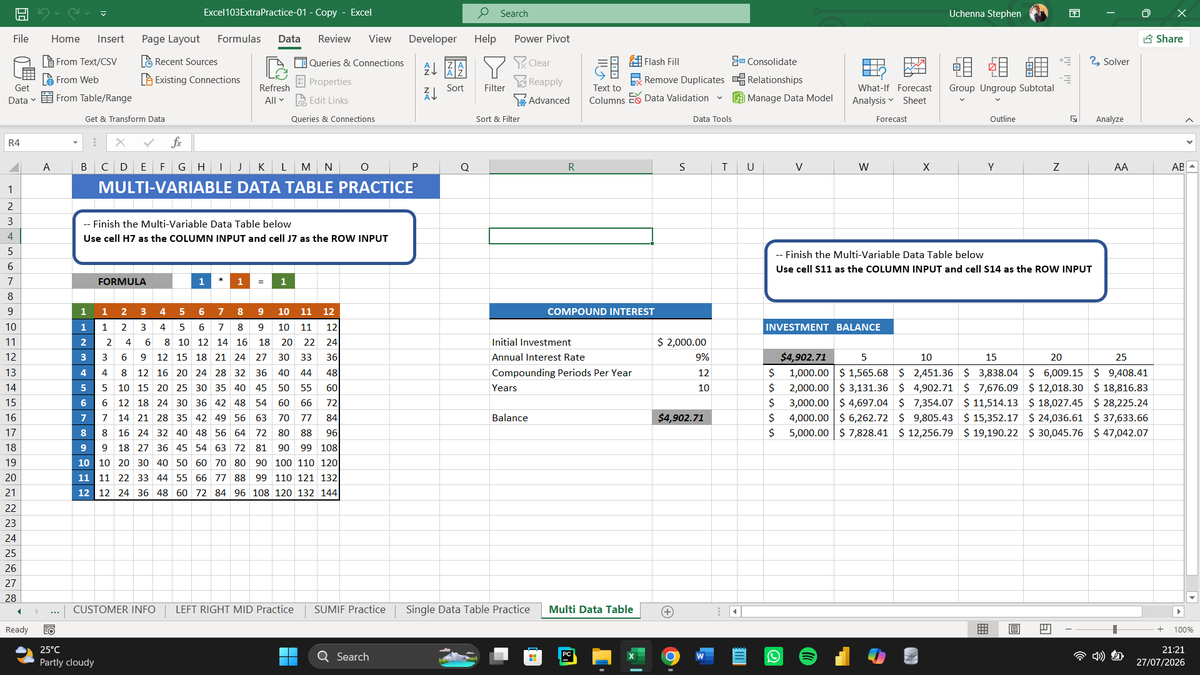Open the File menu
The height and width of the screenshot is (675, 1200).
click(20, 38)
